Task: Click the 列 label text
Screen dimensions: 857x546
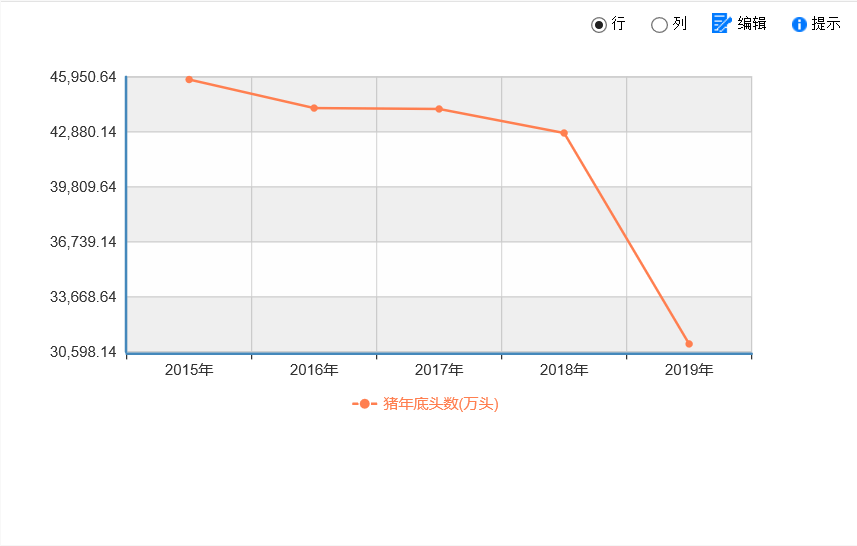Action: coord(679,24)
